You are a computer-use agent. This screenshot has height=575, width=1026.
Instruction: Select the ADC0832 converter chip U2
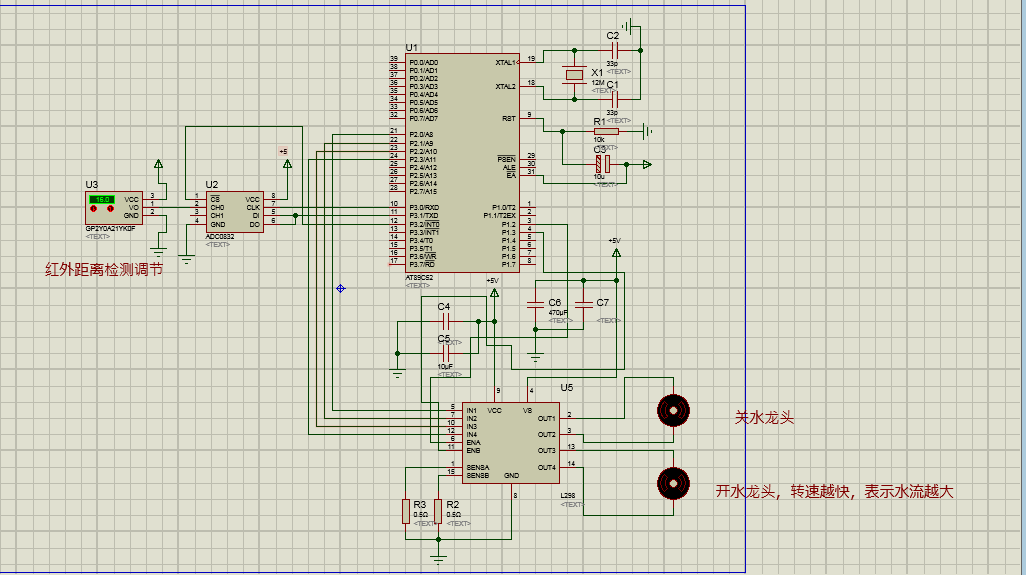click(x=234, y=212)
